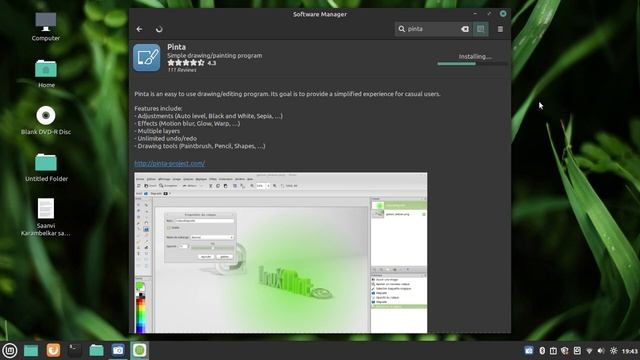Click Software Manager taskbar button
Image resolution: width=640 pixels, height=360 pixels.
[140, 350]
